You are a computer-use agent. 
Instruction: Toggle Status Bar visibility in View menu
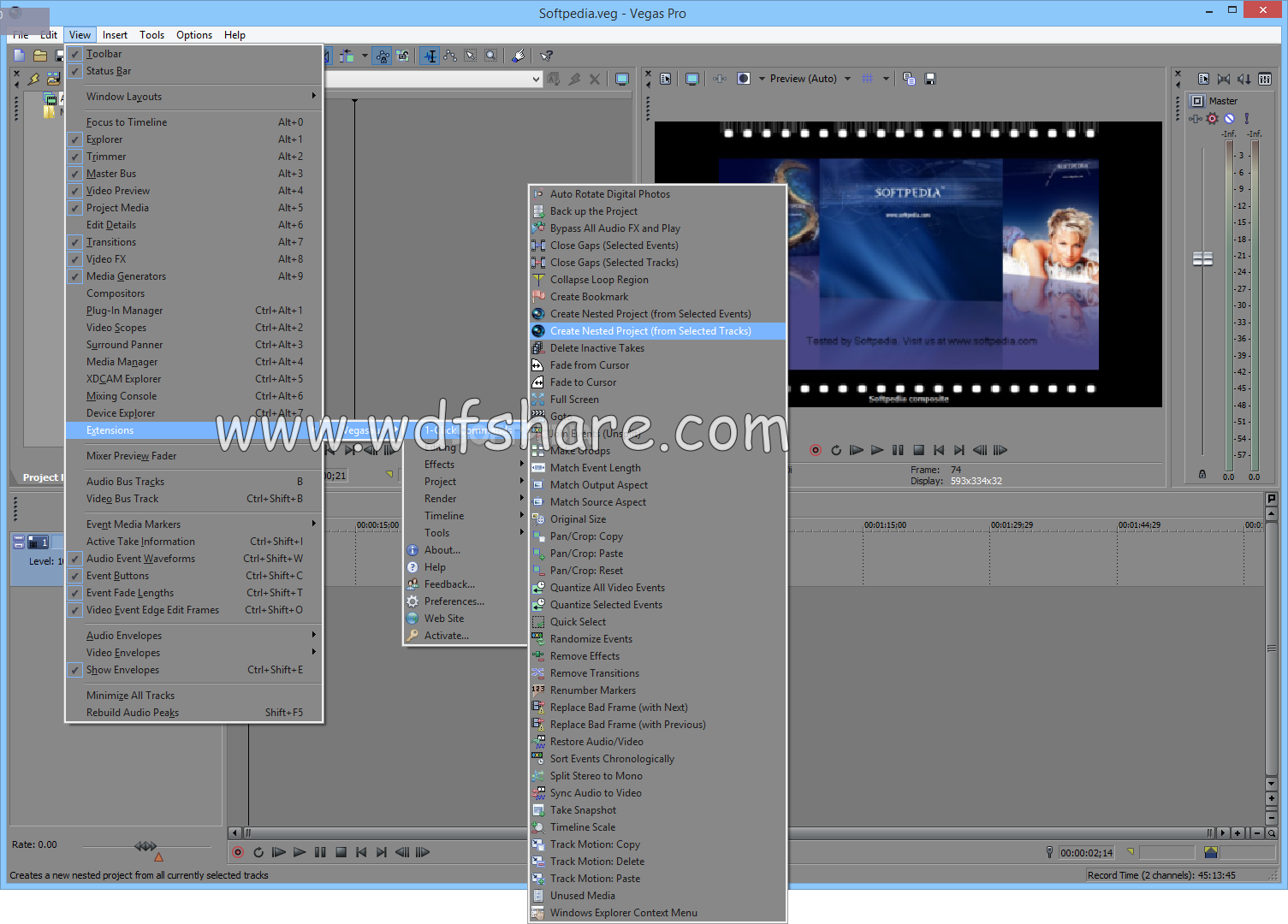pos(194,71)
